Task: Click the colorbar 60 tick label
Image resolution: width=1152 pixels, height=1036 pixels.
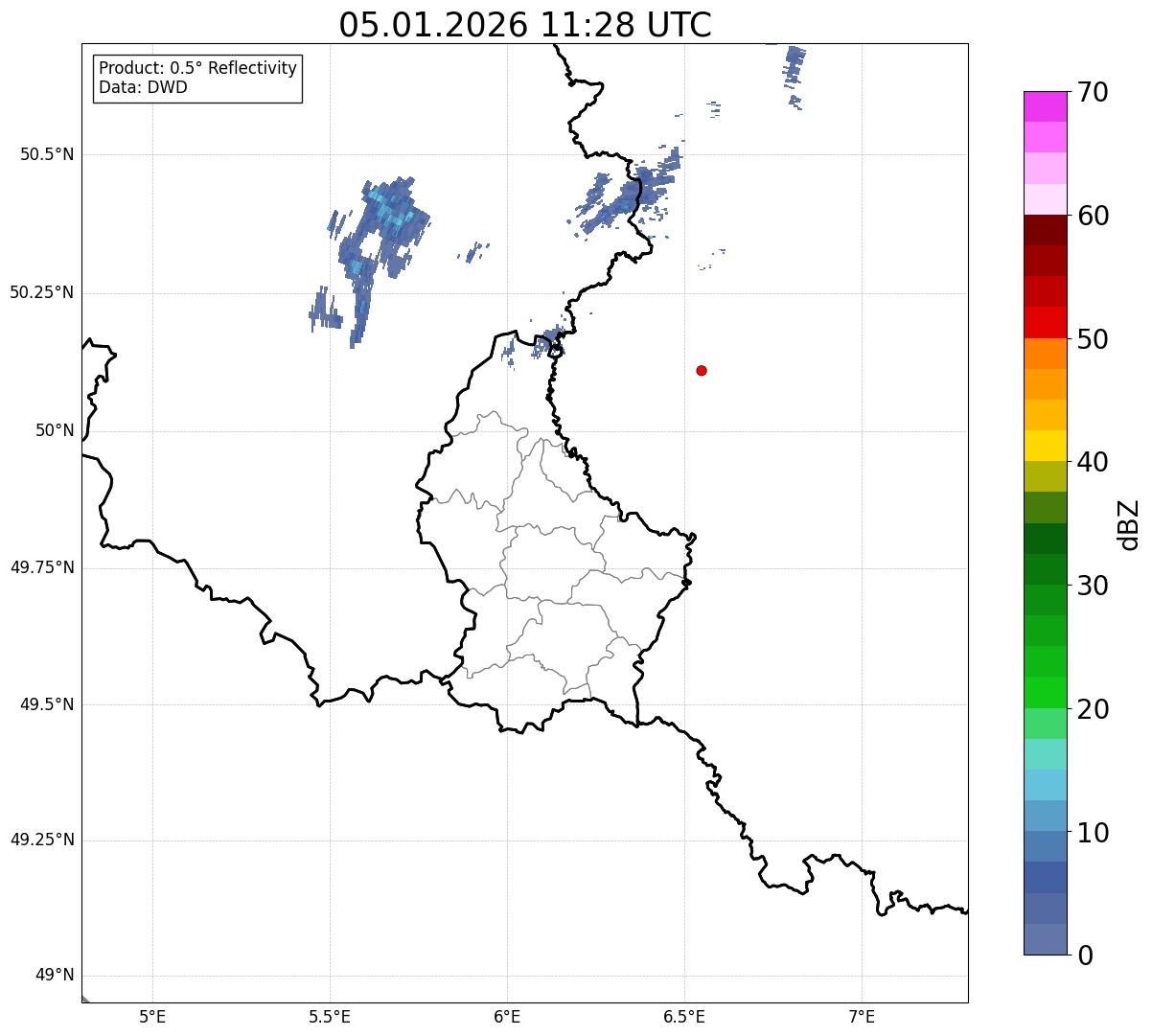Action: coord(1093,216)
